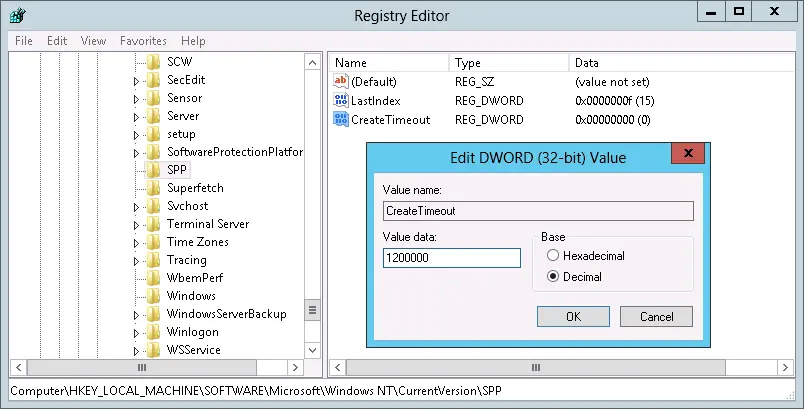Click the Server folder icon
This screenshot has width=804, height=409.
coord(153,116)
